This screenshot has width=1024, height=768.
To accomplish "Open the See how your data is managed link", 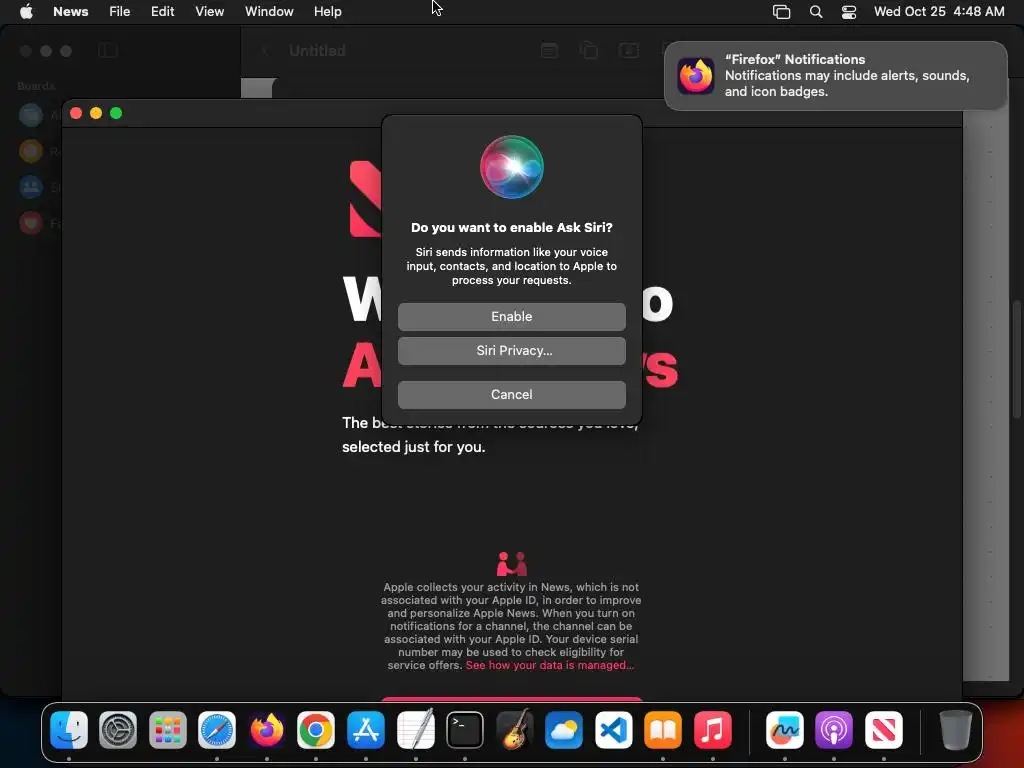I will click(x=549, y=665).
